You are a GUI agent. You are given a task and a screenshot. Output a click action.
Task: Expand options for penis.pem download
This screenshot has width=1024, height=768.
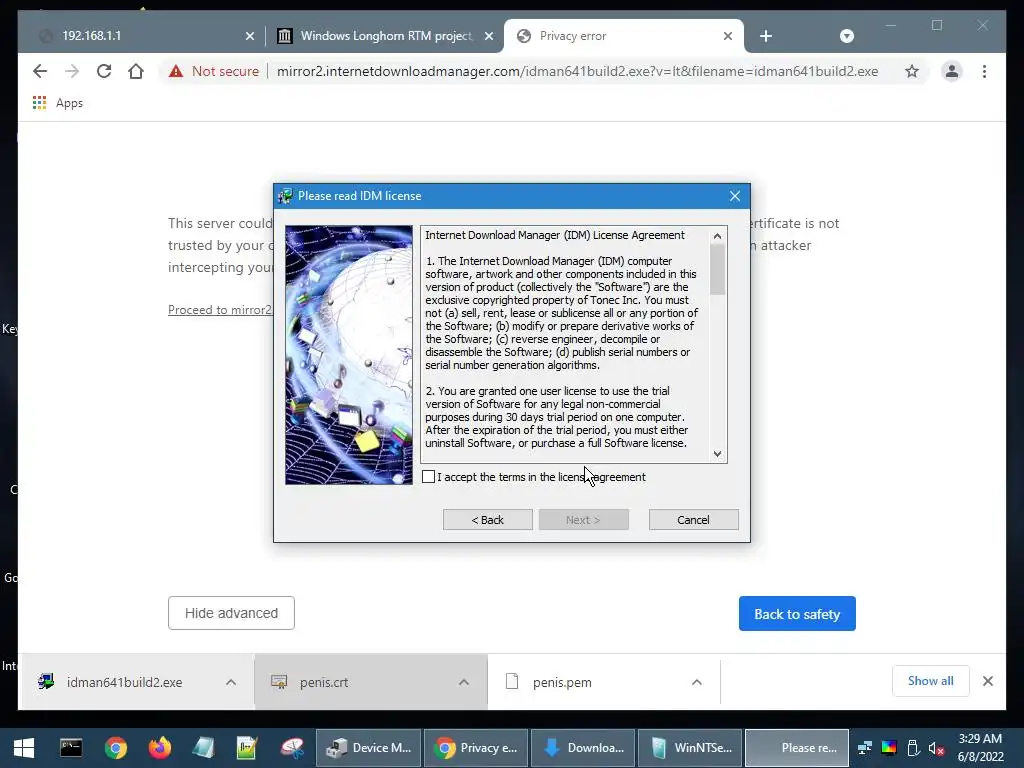pos(697,682)
